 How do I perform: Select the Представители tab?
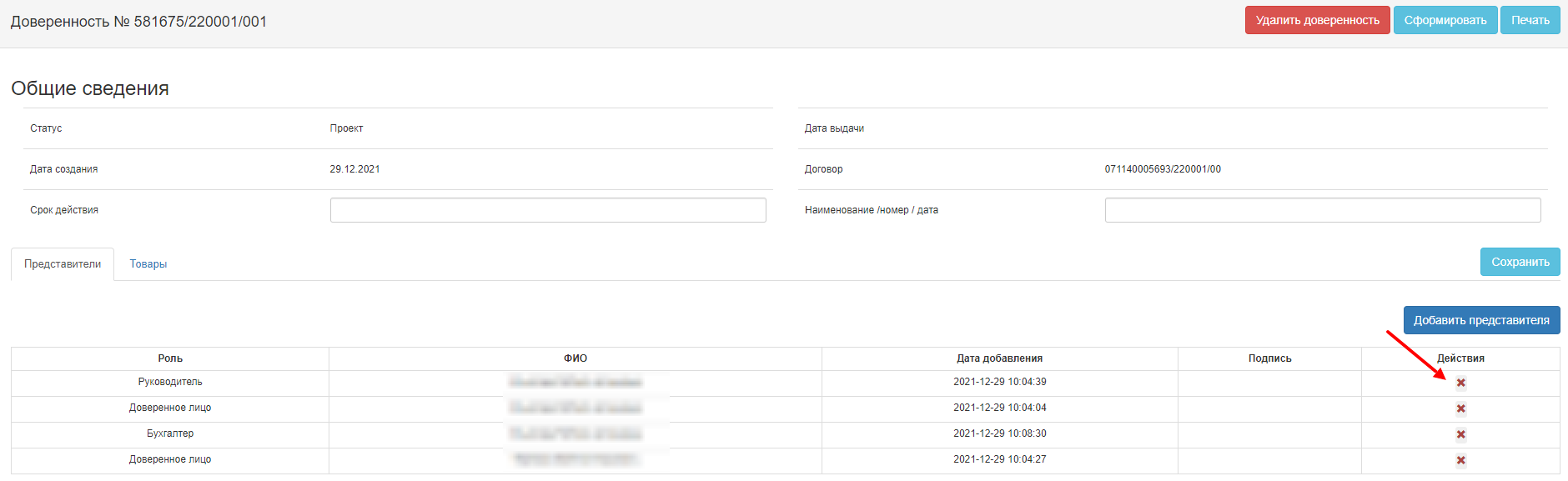[63, 264]
